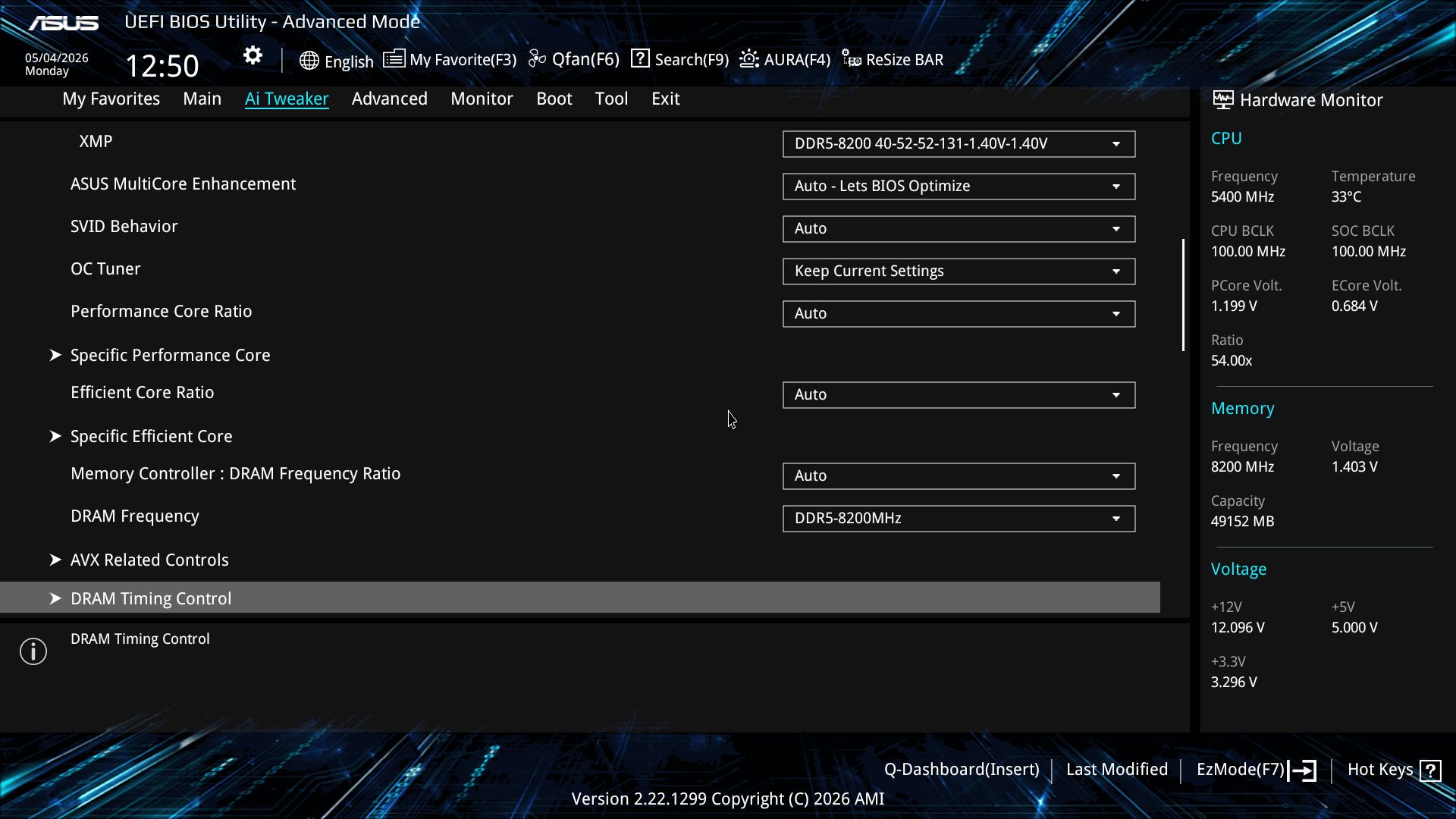Open Efficient Core Ratio dropdown
This screenshot has width=1456, height=819.
959,395
